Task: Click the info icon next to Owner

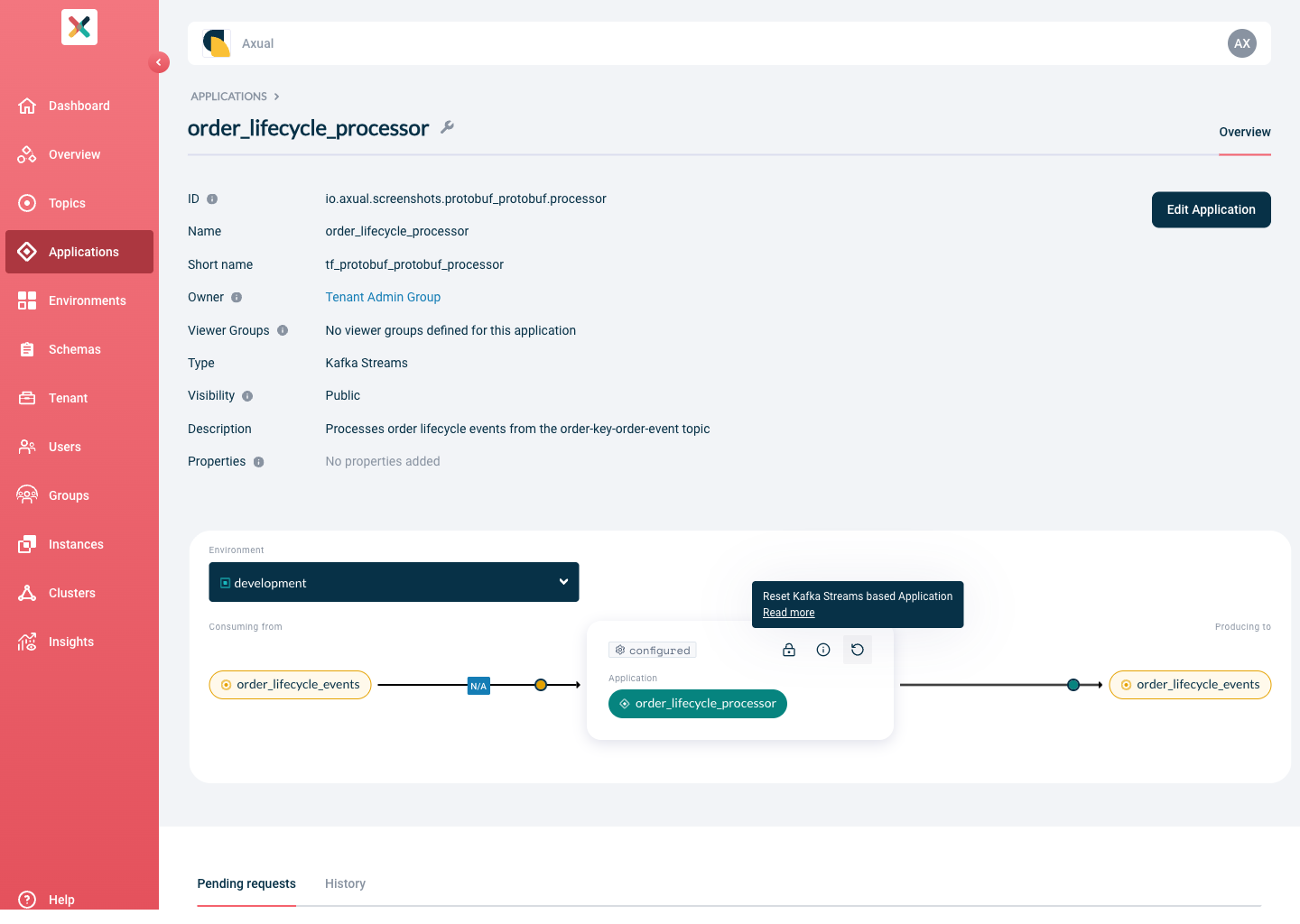Action: [x=237, y=297]
